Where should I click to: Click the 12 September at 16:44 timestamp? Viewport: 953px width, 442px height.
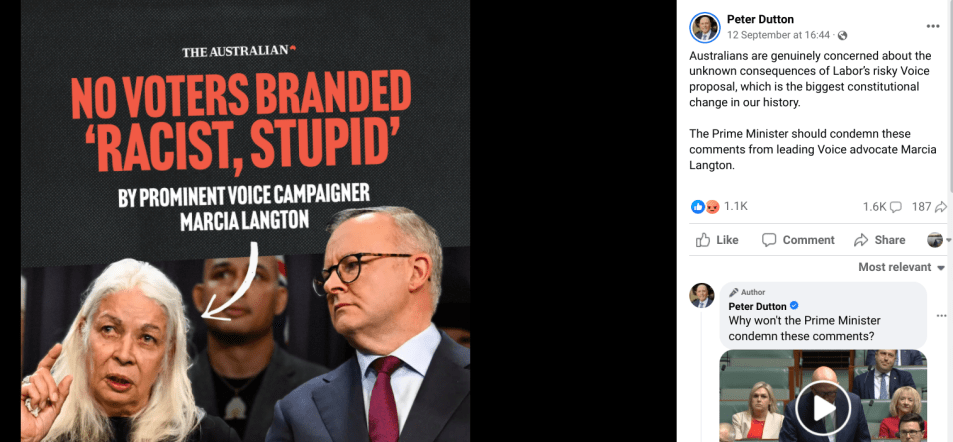[x=779, y=35]
